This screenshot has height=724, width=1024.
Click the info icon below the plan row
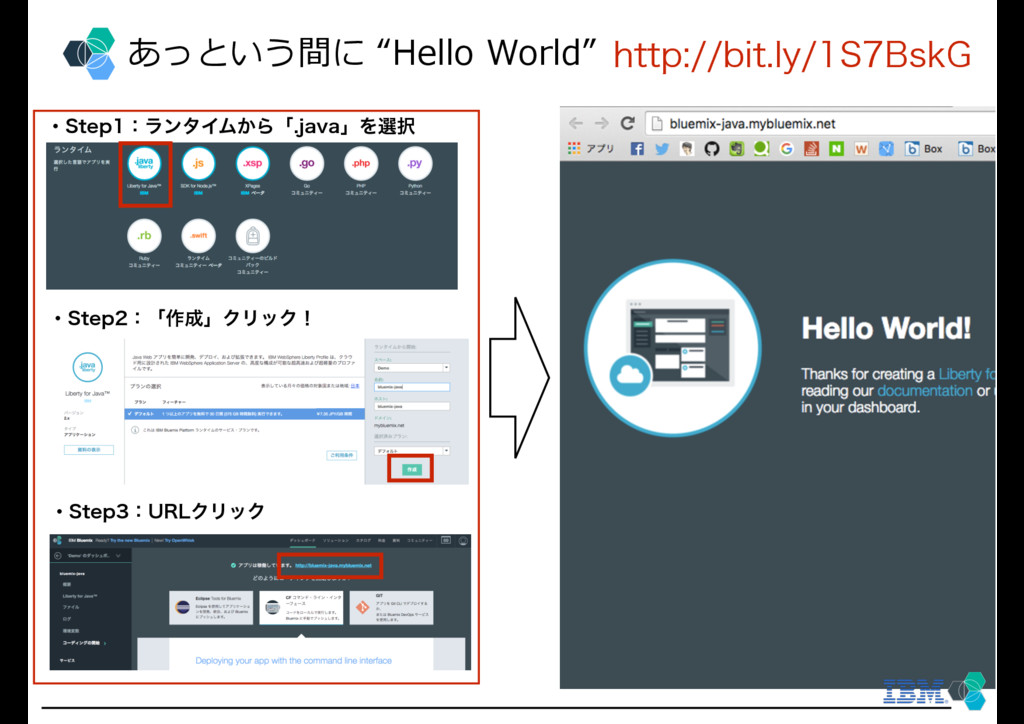pyautogui.click(x=135, y=430)
